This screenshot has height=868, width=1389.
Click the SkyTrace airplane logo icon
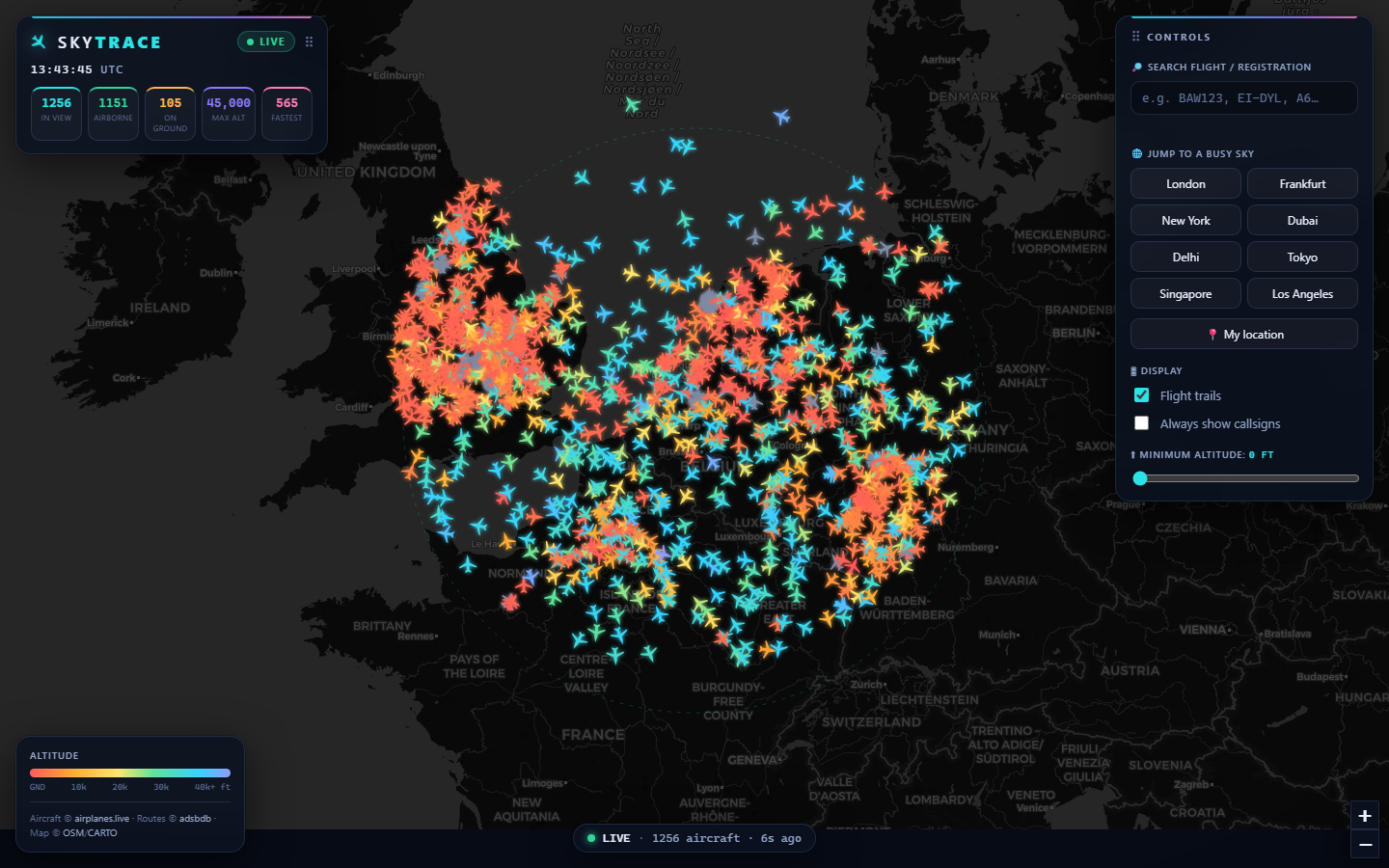[39, 41]
